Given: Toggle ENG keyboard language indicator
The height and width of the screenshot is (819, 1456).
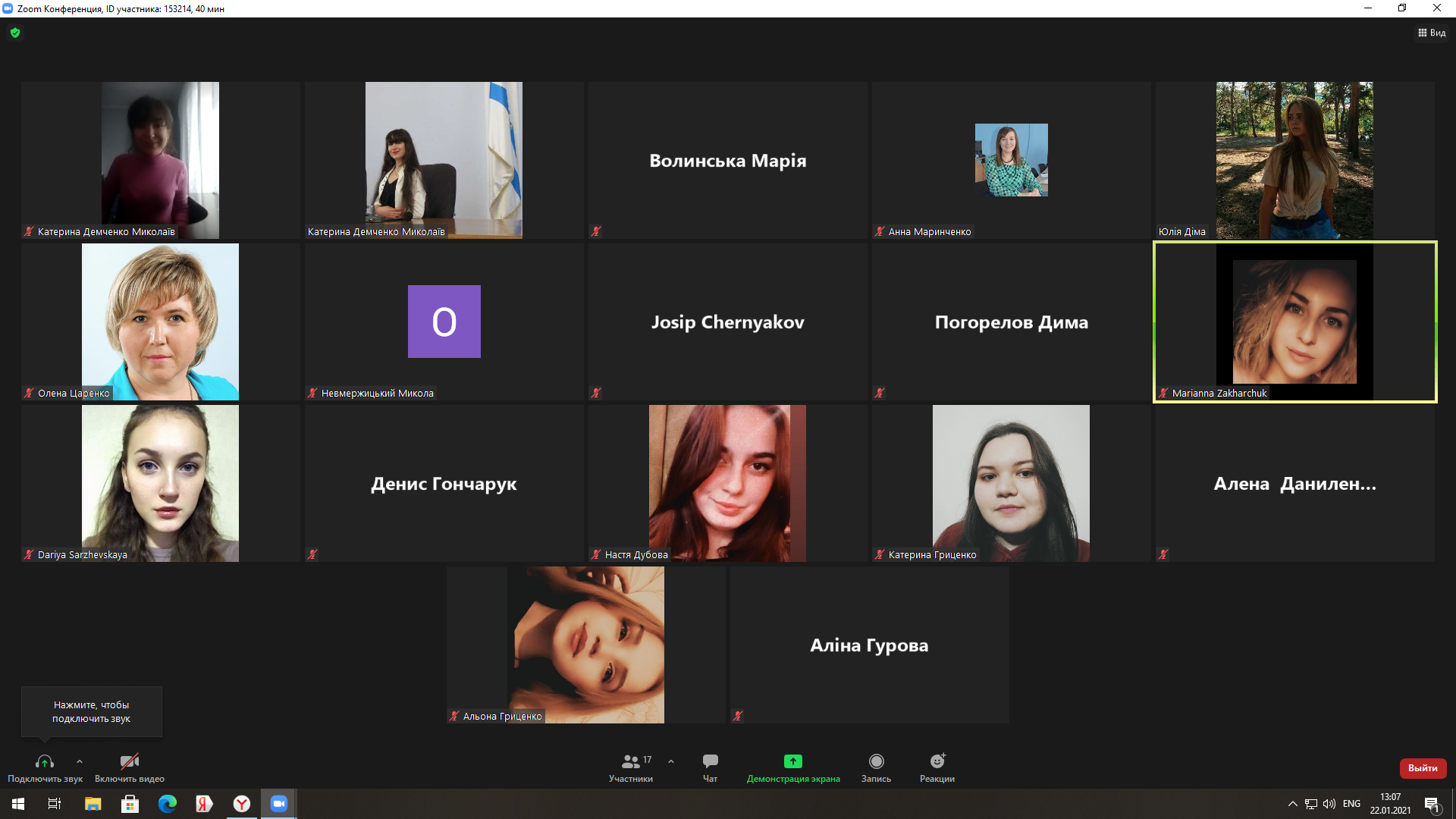Looking at the screenshot, I should click(1351, 804).
